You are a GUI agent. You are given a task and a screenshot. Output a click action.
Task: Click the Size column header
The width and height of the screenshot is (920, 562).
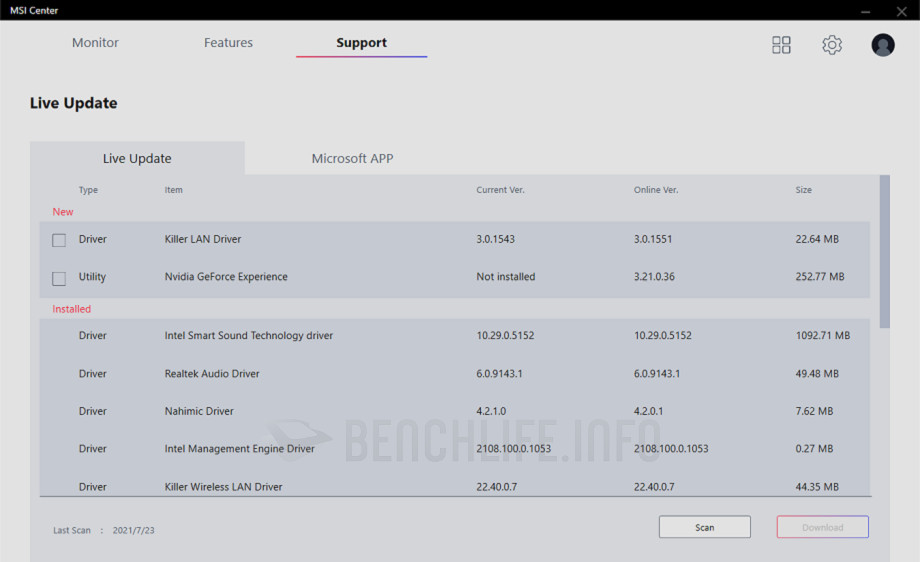(804, 189)
